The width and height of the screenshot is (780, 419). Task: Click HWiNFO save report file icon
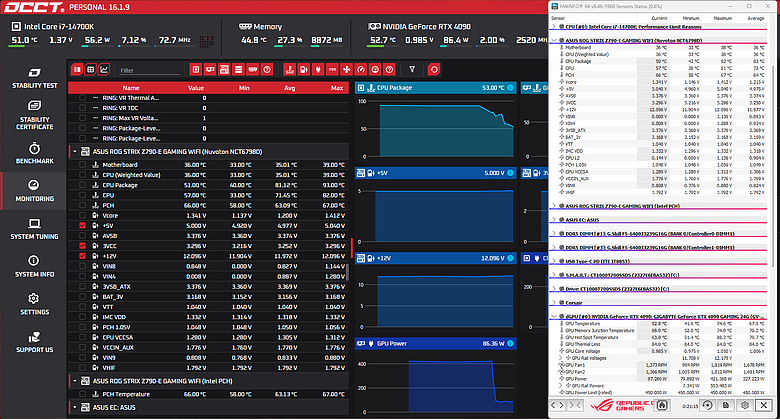coord(726,405)
